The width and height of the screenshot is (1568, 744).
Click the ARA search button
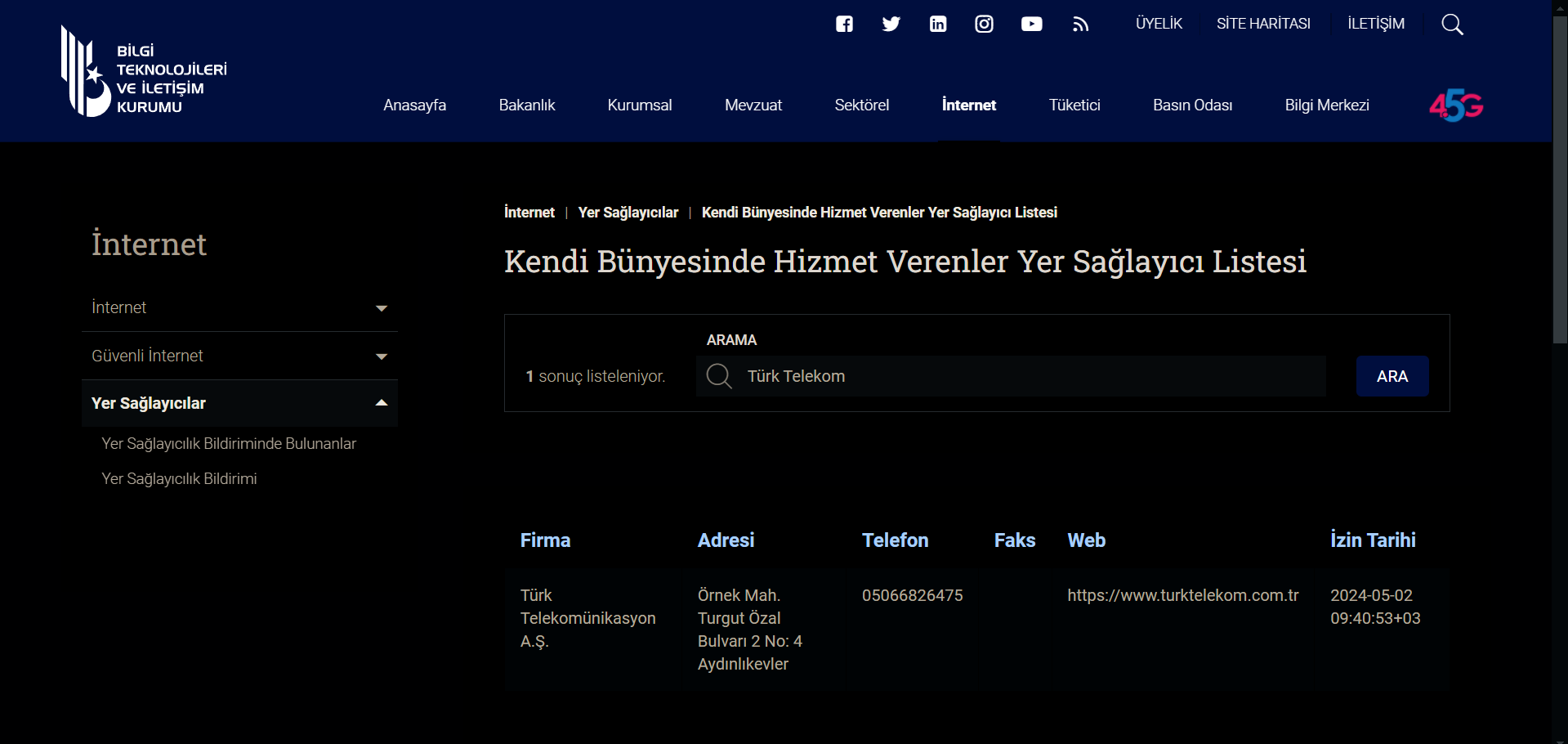tap(1392, 376)
